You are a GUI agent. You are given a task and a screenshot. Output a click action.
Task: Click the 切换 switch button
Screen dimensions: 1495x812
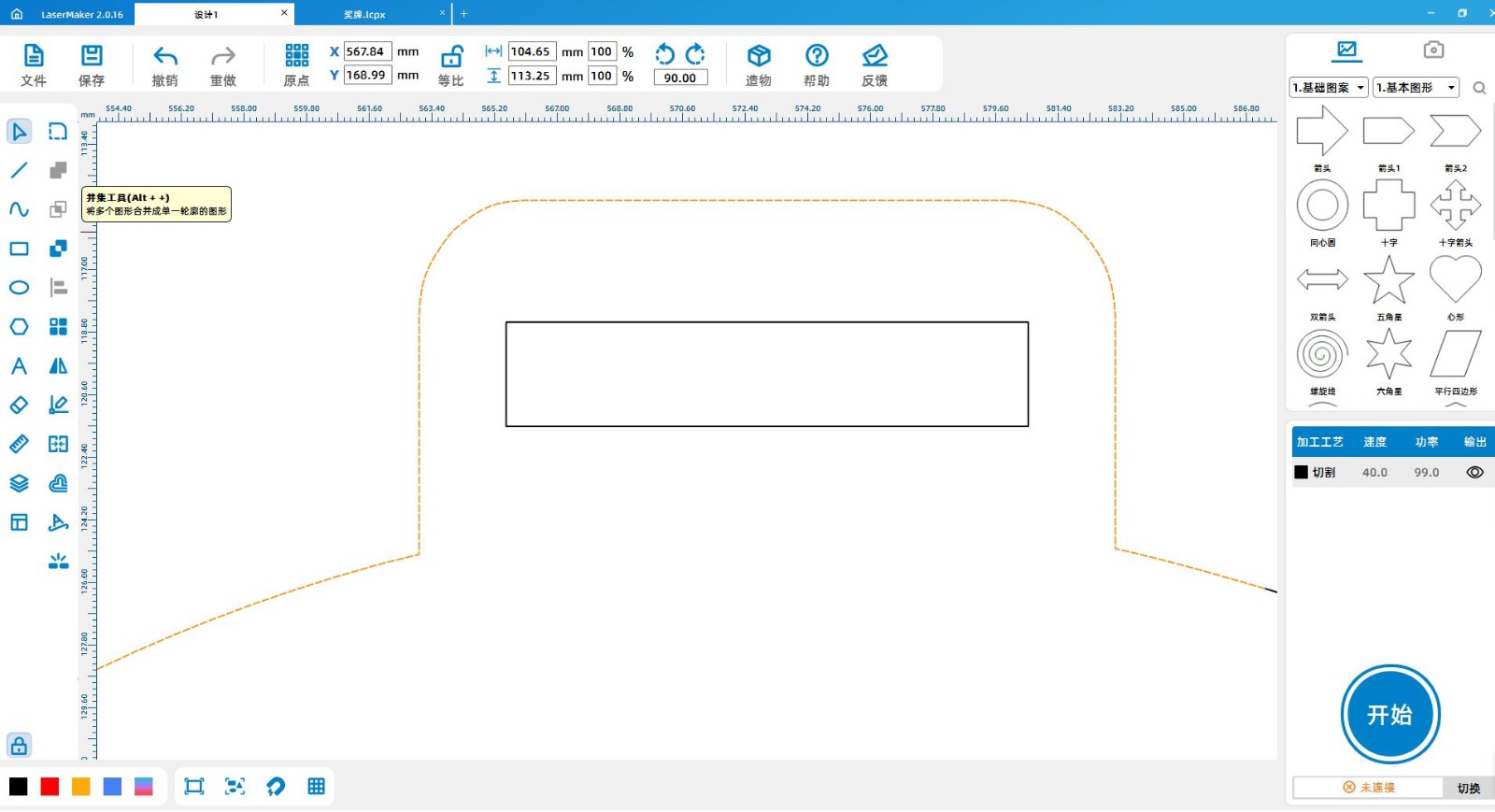click(x=1468, y=788)
